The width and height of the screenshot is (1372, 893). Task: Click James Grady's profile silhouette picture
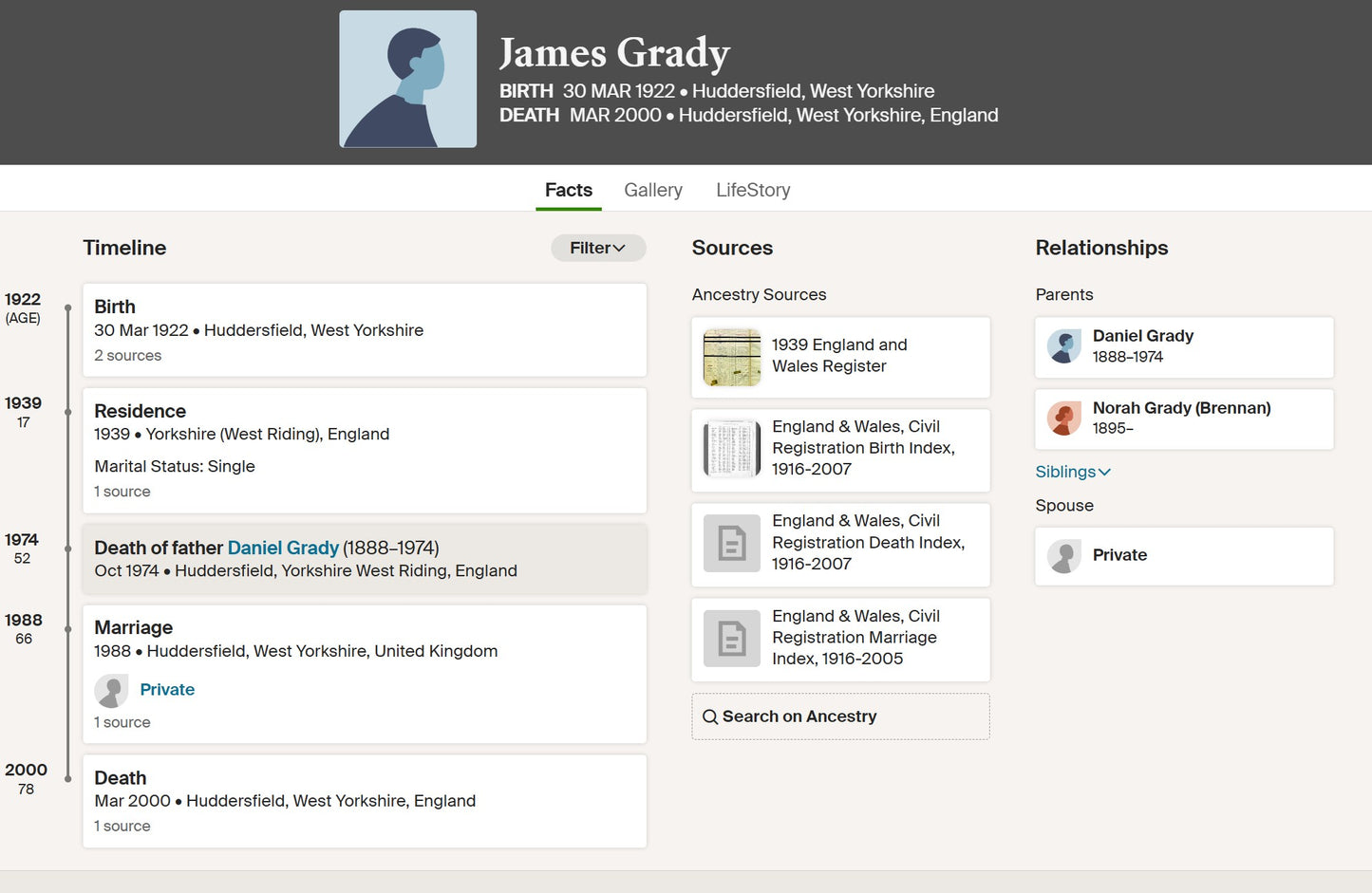coord(408,79)
